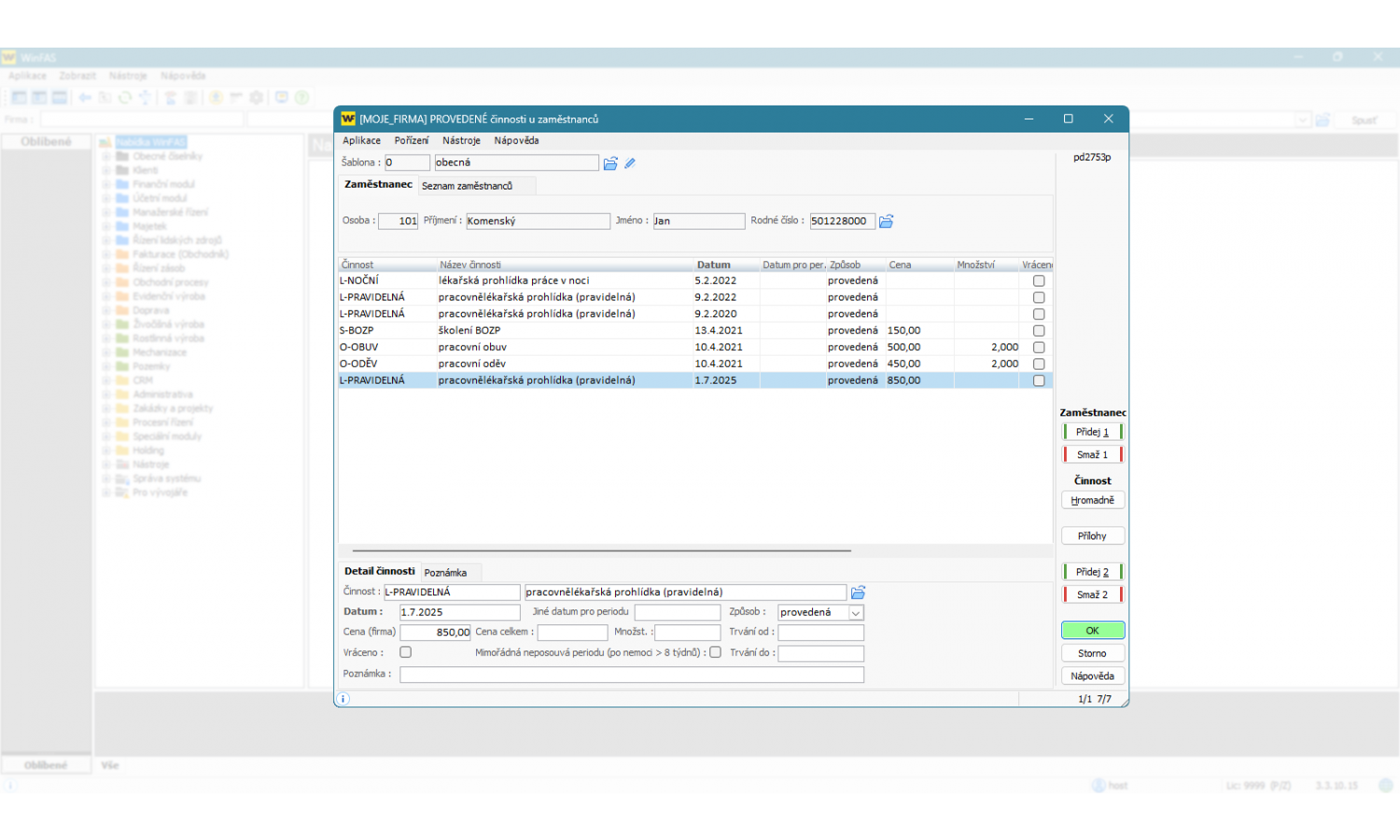Screen dimensions: 1400x840
Task: Click the Poznámka text input field
Action: coord(632,674)
